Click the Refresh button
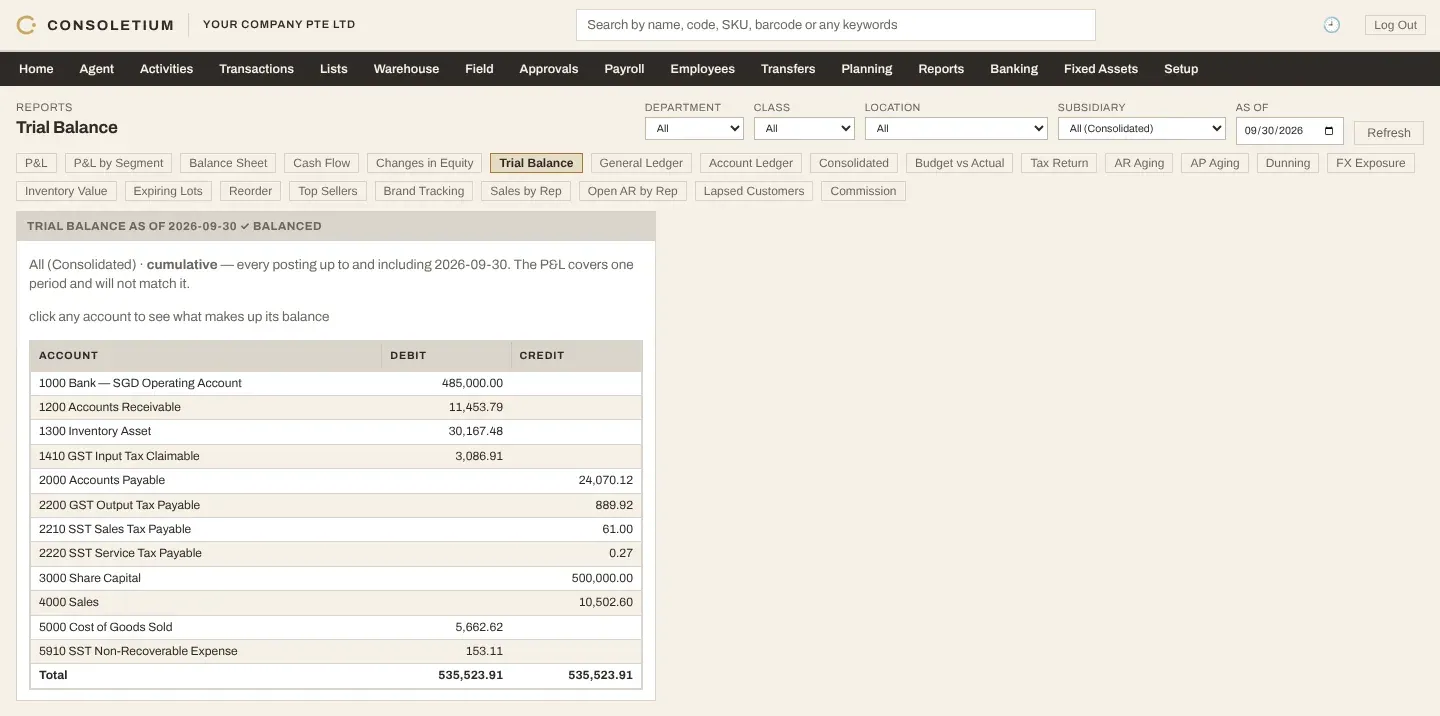Viewport: 1440px width, 716px height. point(1388,132)
